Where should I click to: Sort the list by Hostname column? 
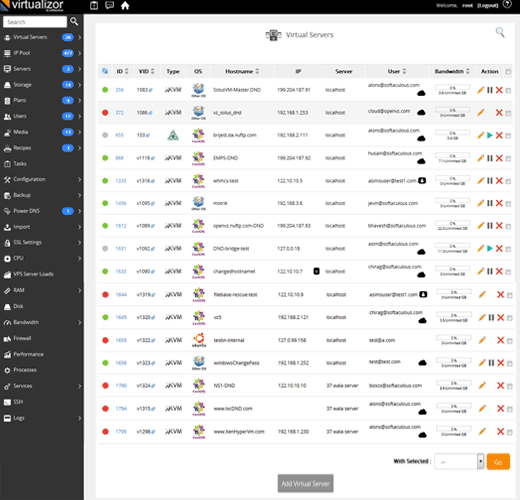(x=242, y=71)
